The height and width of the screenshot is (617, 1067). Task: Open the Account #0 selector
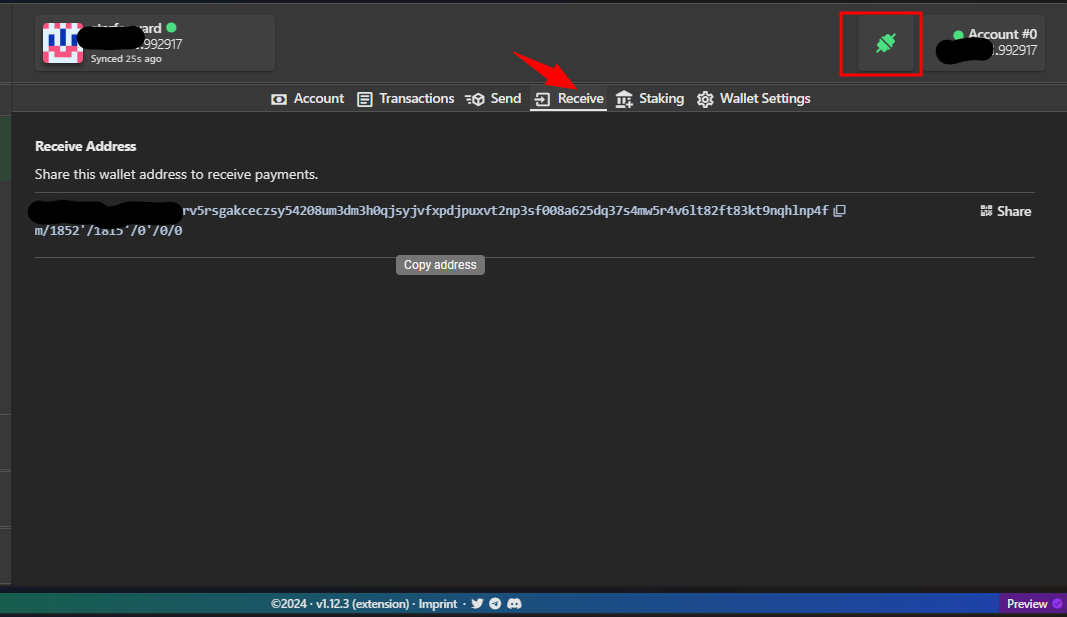pos(986,43)
